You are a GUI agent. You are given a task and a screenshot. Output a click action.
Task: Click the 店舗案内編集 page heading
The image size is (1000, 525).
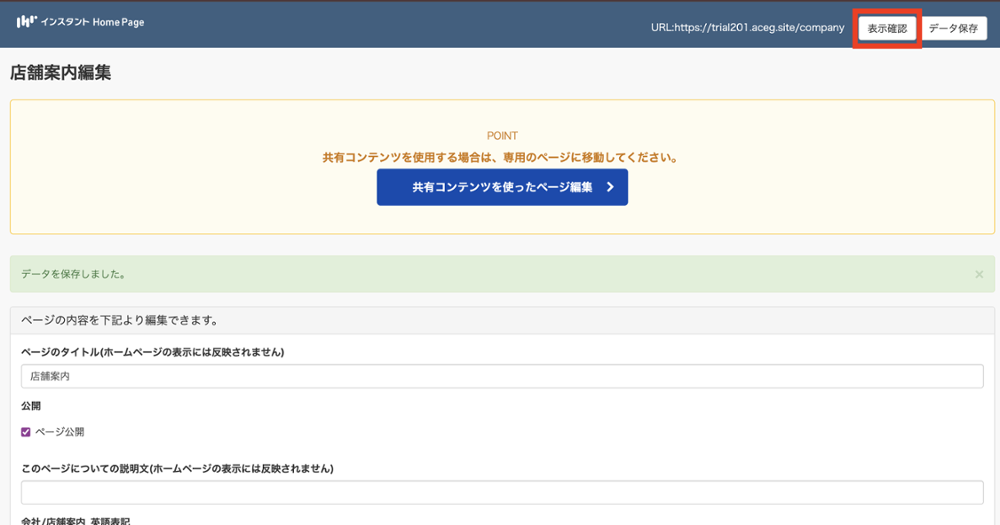60,73
